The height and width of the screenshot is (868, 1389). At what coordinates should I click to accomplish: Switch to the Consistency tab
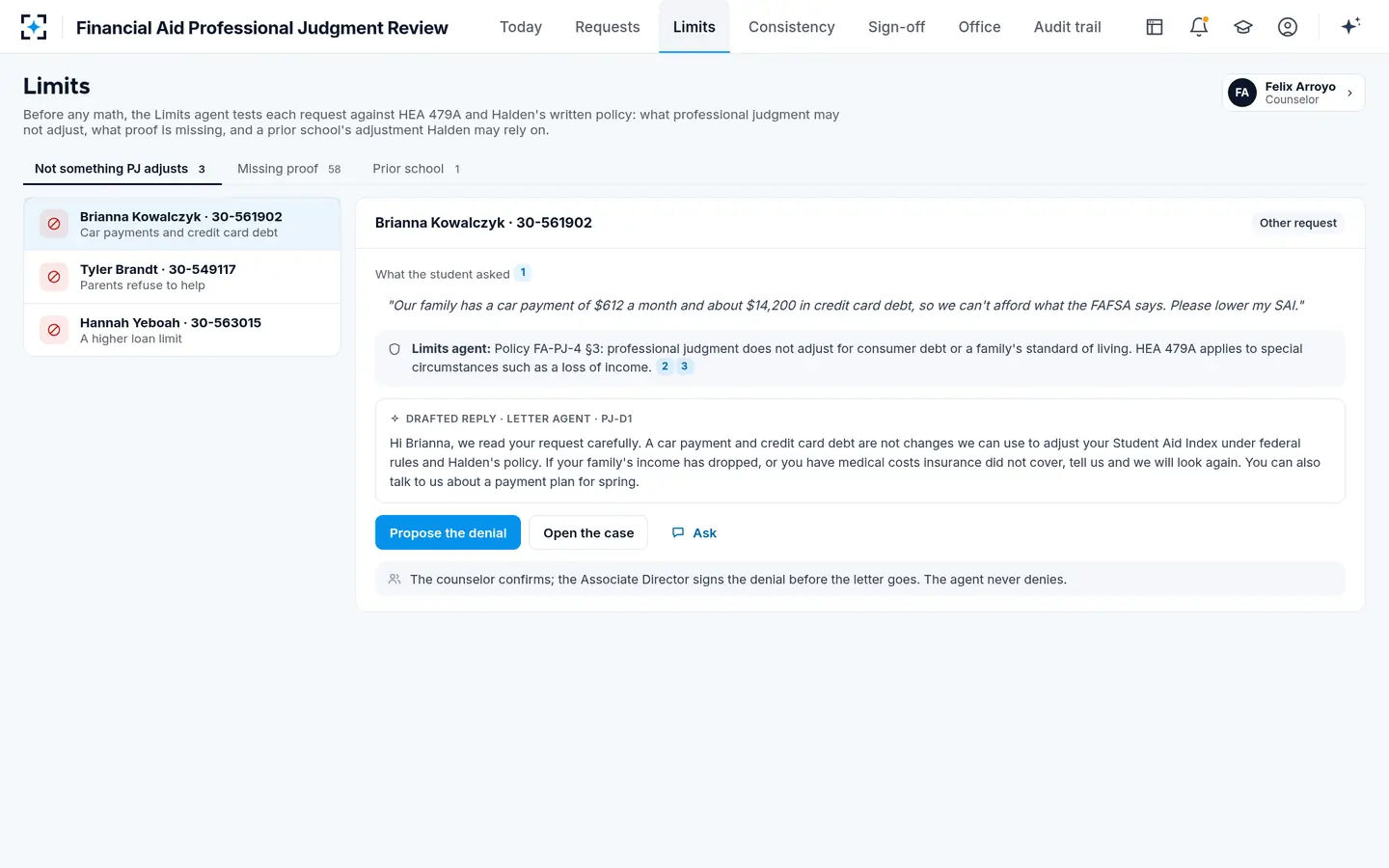[792, 27]
